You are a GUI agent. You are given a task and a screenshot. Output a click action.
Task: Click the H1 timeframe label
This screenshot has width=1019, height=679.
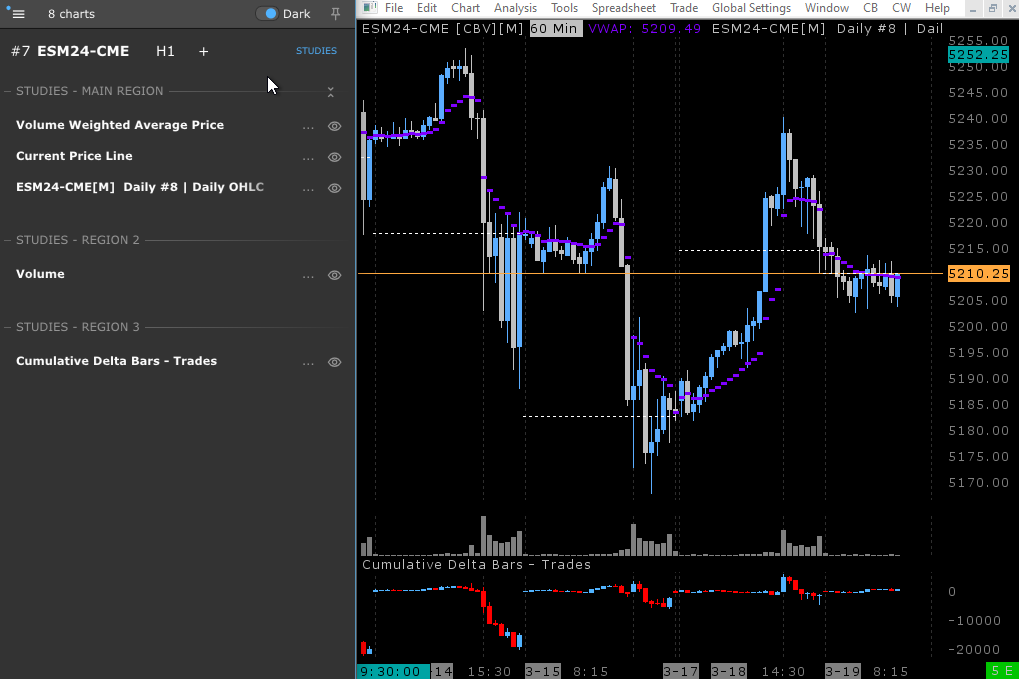tap(165, 51)
